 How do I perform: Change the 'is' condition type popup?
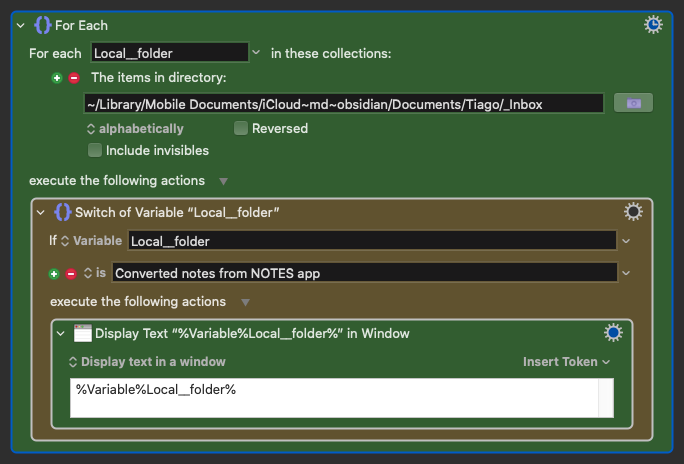[x=95, y=273]
